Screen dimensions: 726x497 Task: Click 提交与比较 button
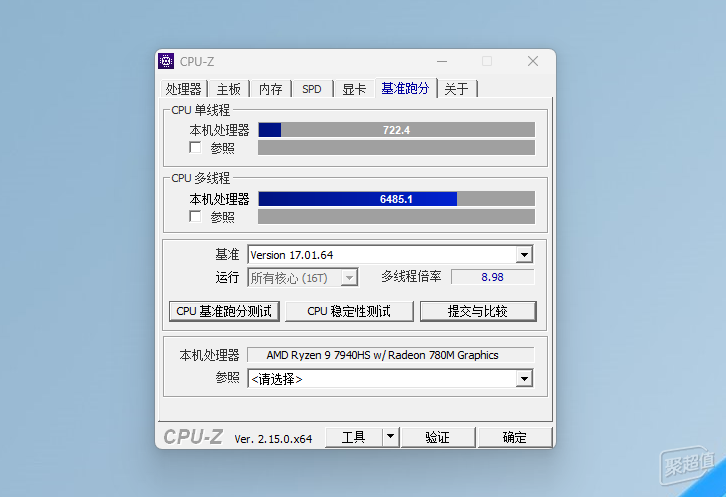(478, 311)
